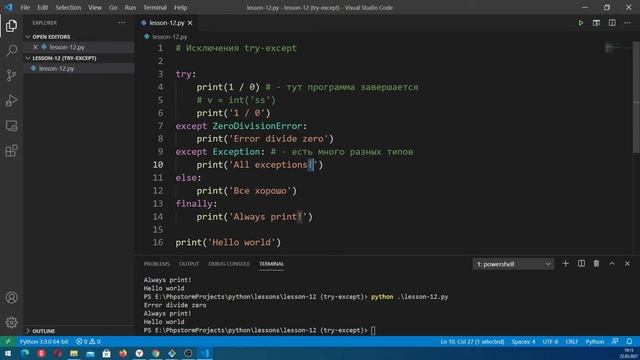
Task: Close lesson-12.py editor tab
Action: point(190,23)
